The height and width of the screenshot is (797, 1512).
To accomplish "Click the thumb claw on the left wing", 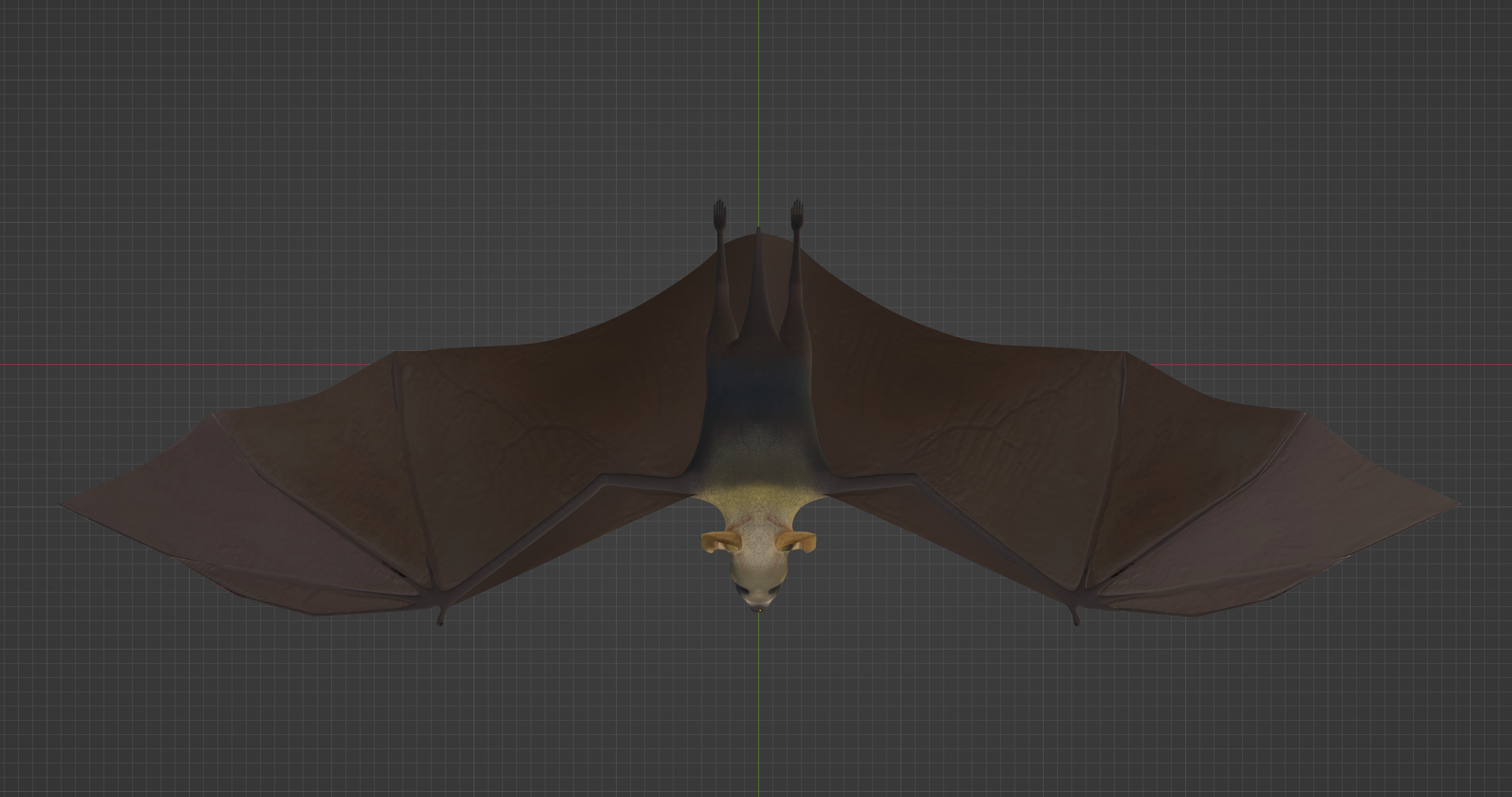I will point(440,617).
